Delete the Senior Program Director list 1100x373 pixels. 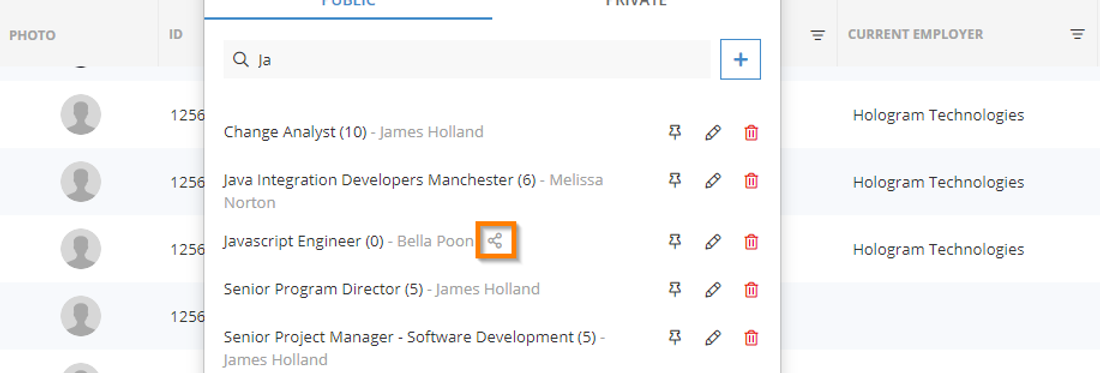[751, 289]
